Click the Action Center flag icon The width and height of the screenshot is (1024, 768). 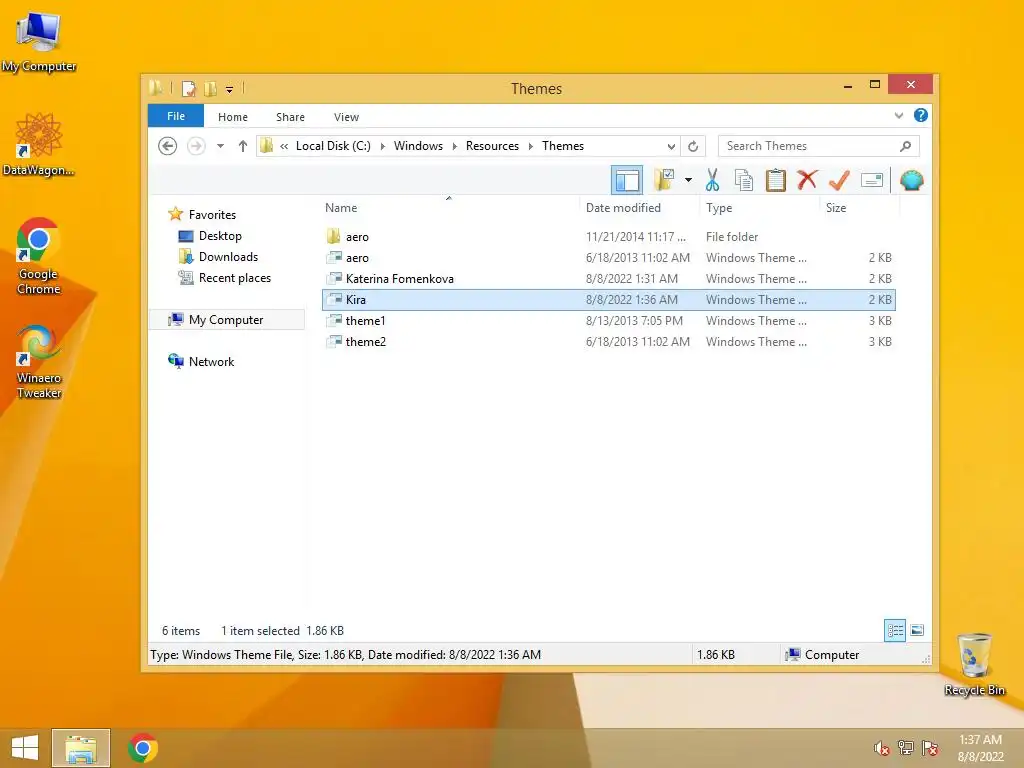tap(930, 748)
